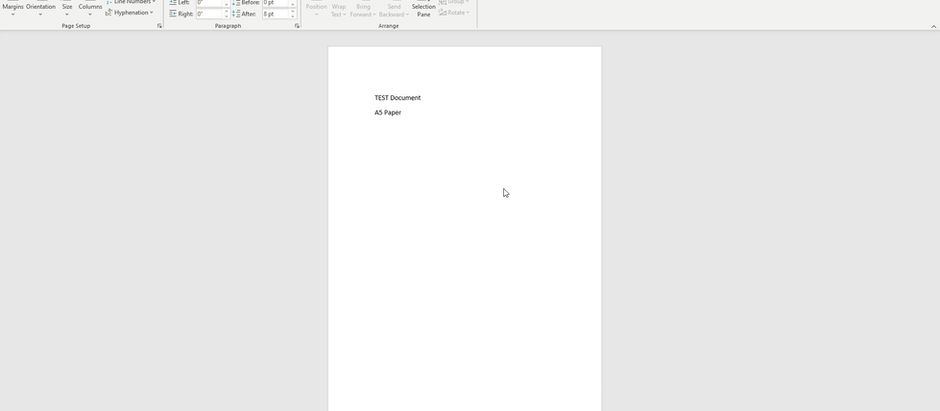
Task: Click the Left indent input field
Action: (x=209, y=2)
